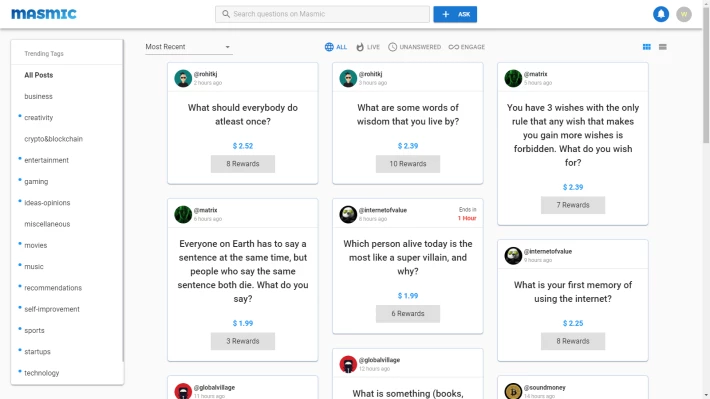This screenshot has height=399, width=710.
Task: Select the music tag
Action: tap(34, 267)
